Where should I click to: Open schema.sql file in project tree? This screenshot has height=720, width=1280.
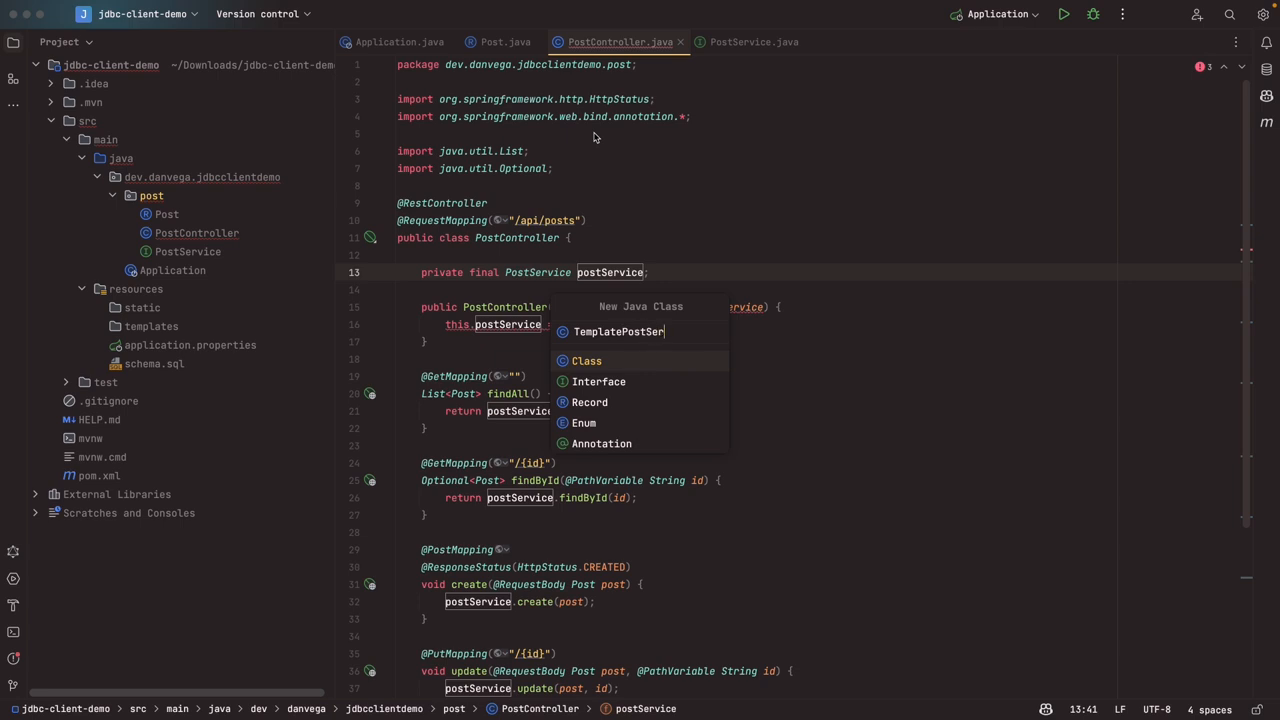[x=154, y=364]
